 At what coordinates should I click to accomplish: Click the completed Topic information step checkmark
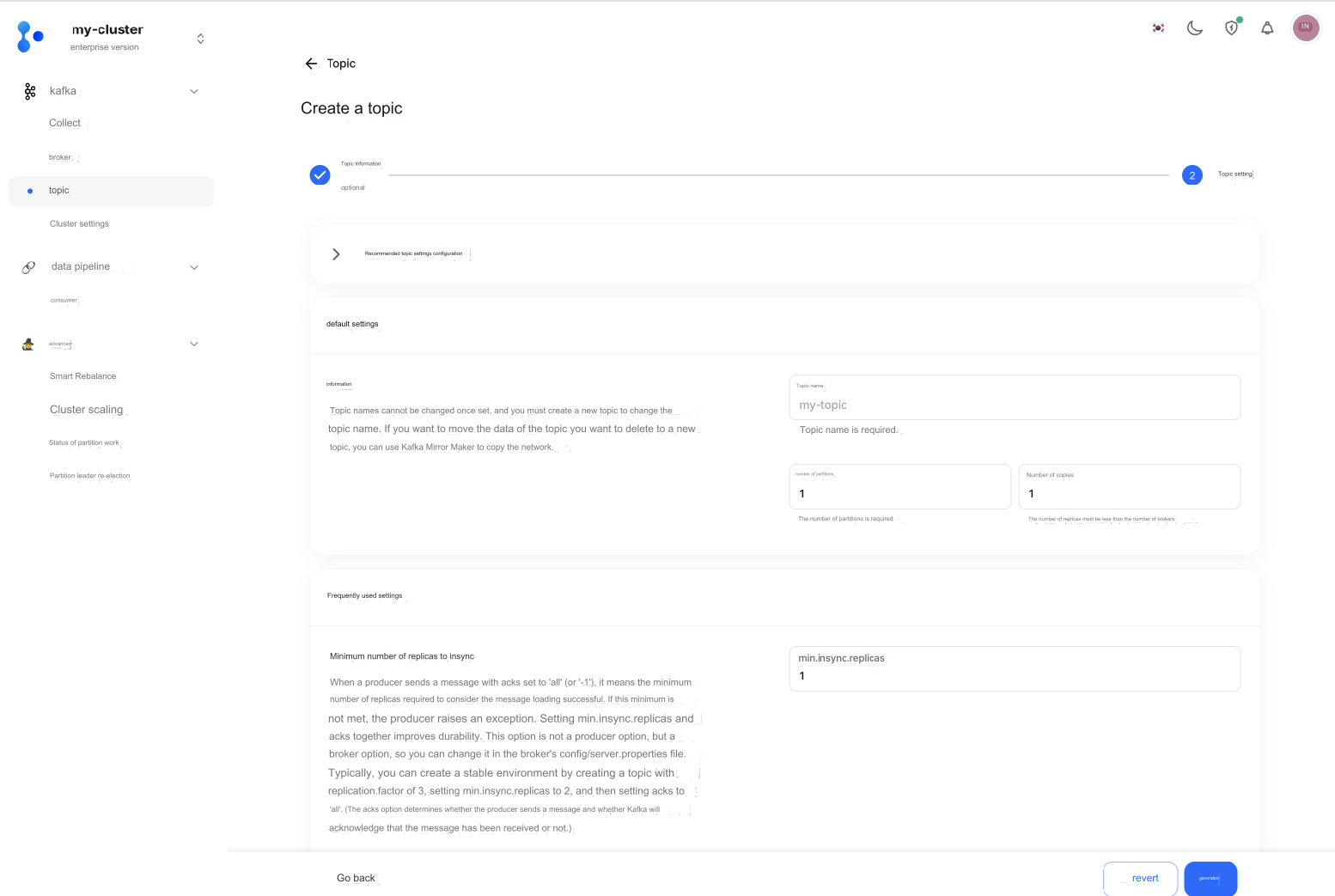pos(320,175)
